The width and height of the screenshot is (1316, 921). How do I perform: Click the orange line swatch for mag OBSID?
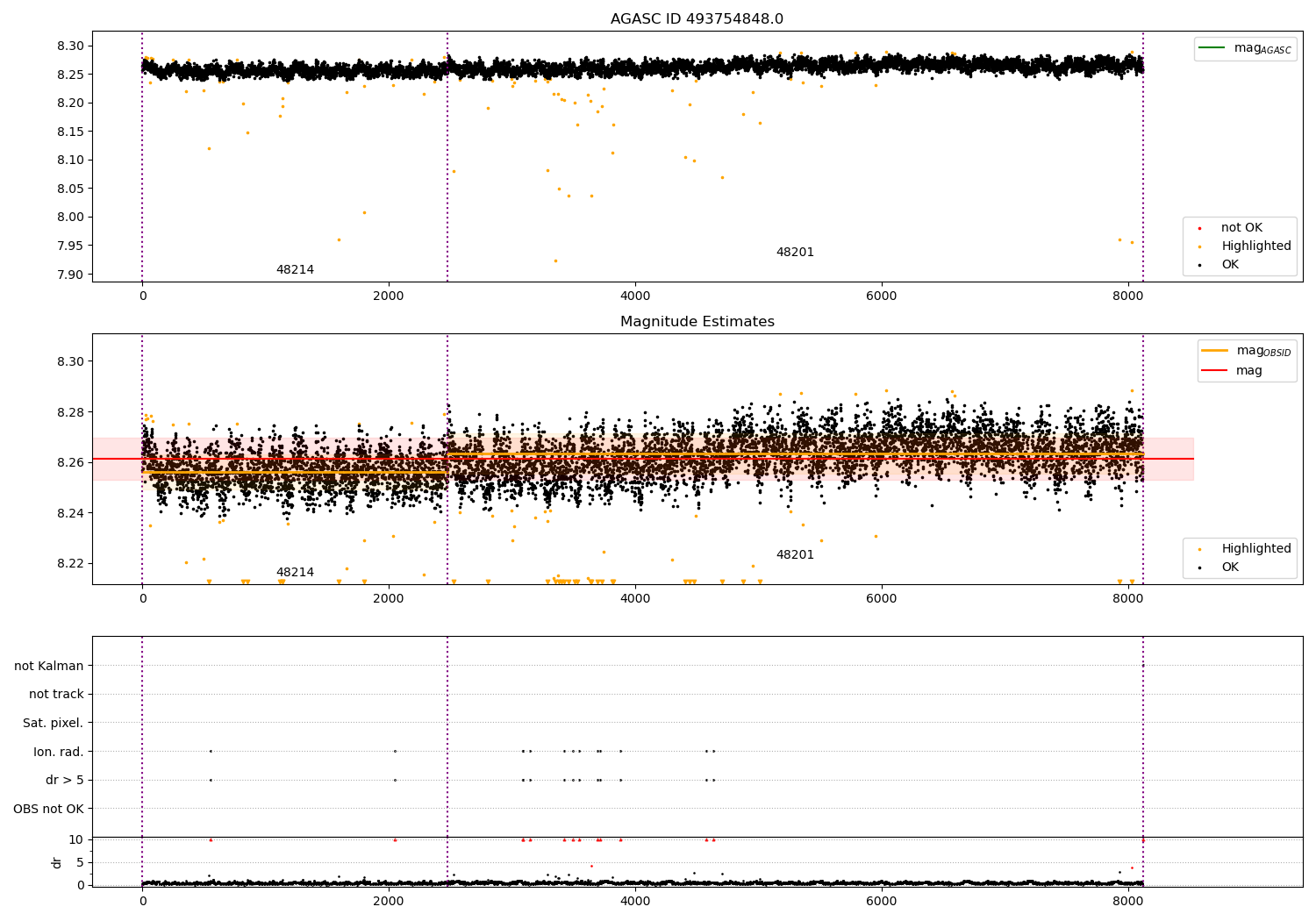pos(1215,351)
